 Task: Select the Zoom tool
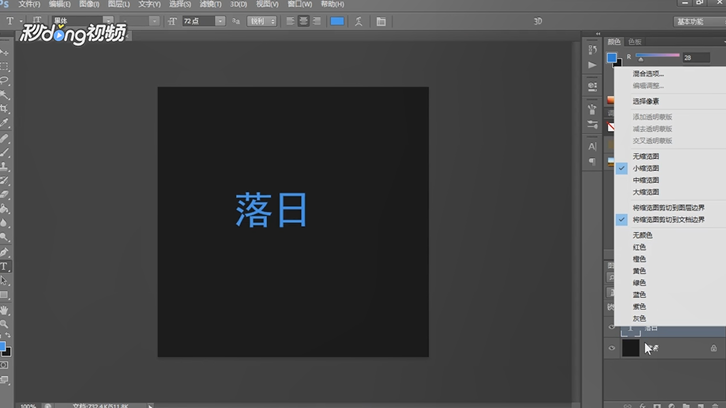5,324
